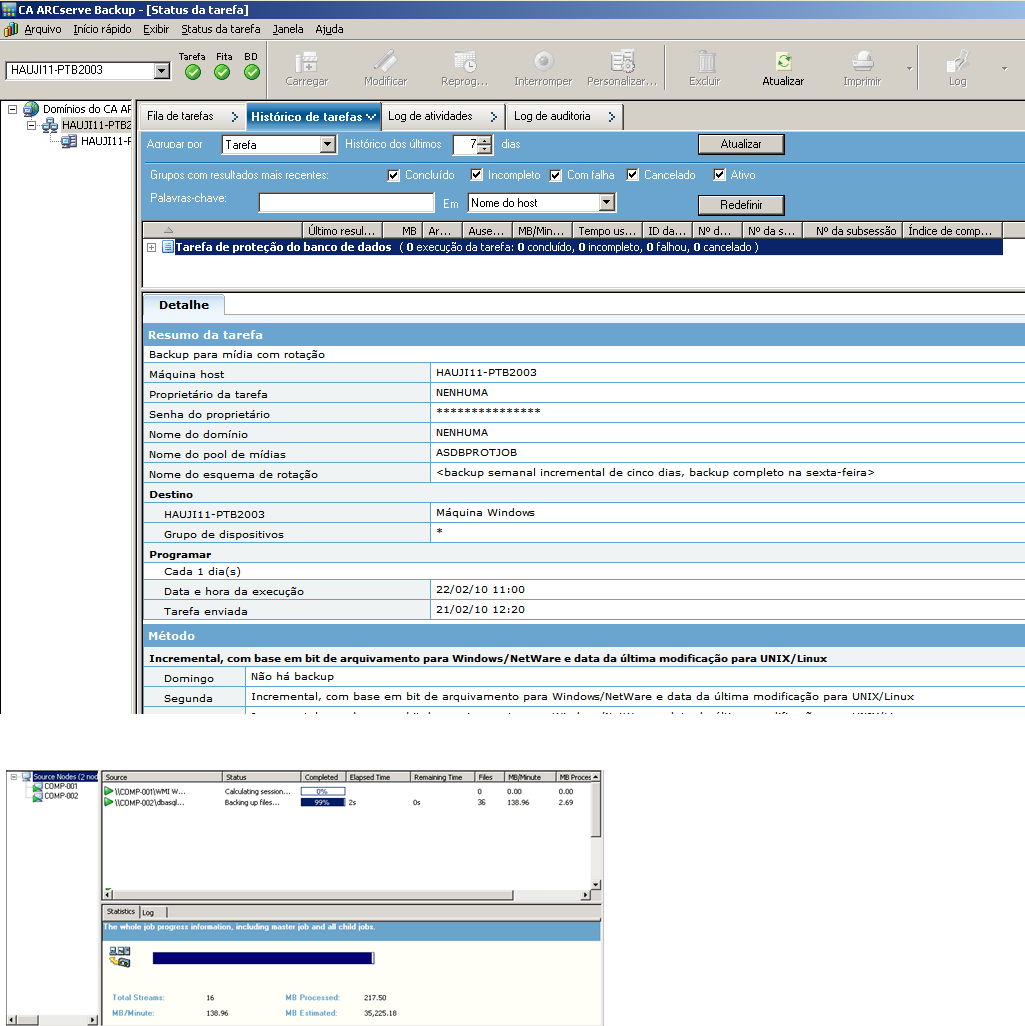Click the Personalizar toolbar icon

pos(622,62)
